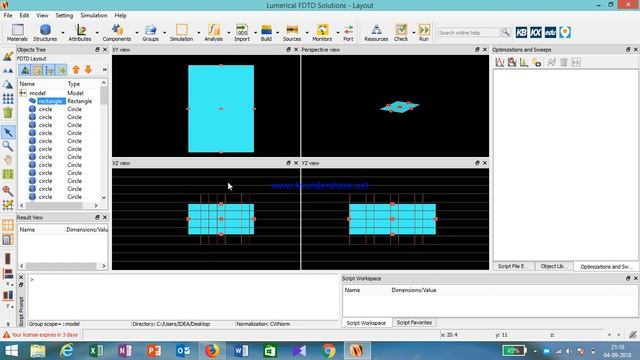
Task: Open the Edit menu
Action: [24, 16]
